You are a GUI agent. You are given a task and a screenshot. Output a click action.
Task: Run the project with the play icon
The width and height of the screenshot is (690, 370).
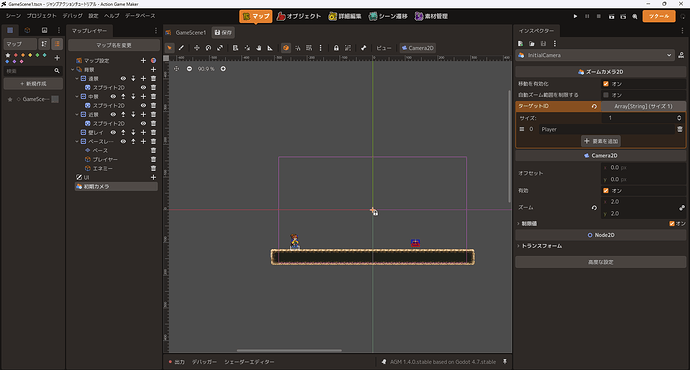pyautogui.click(x=575, y=16)
